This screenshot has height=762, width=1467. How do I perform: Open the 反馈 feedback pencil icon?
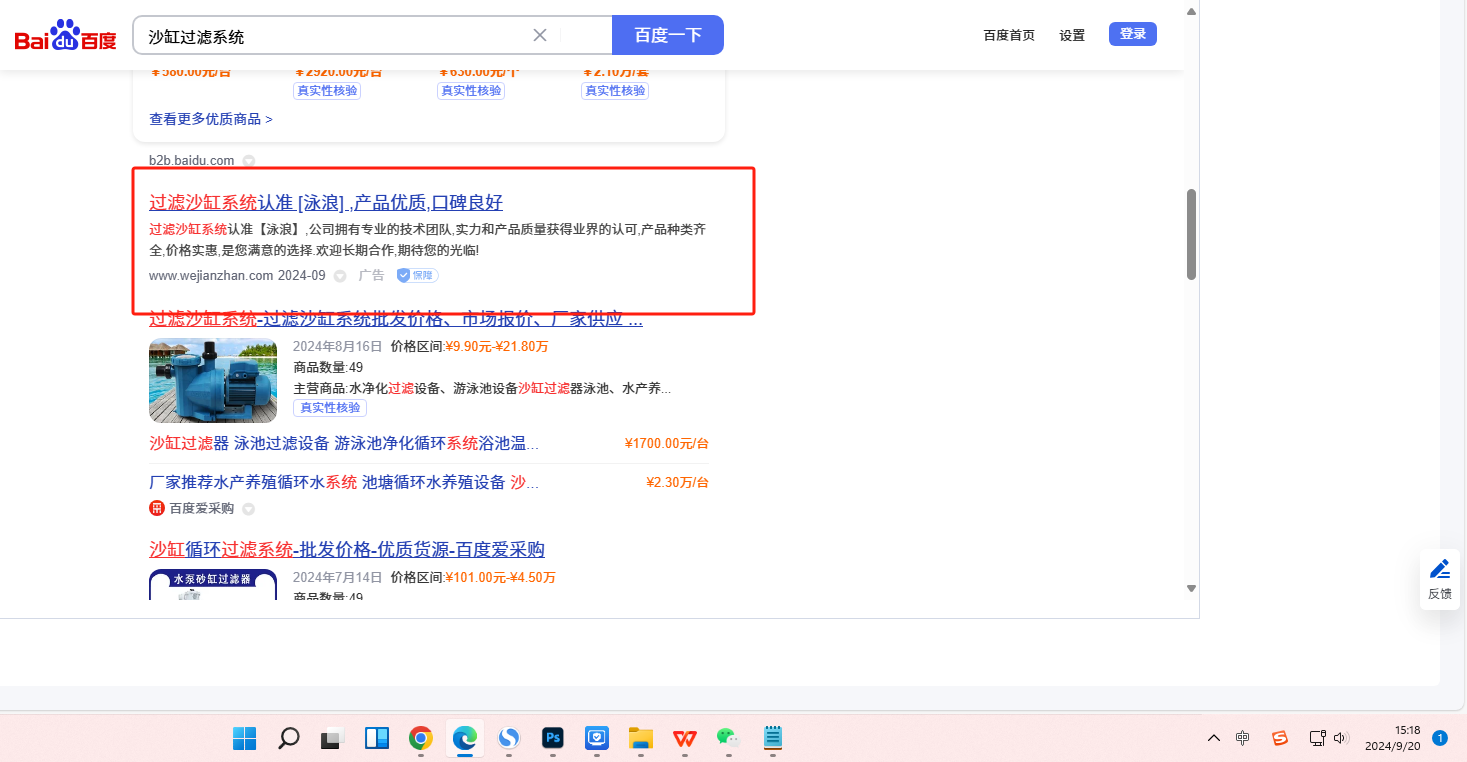[x=1439, y=570]
